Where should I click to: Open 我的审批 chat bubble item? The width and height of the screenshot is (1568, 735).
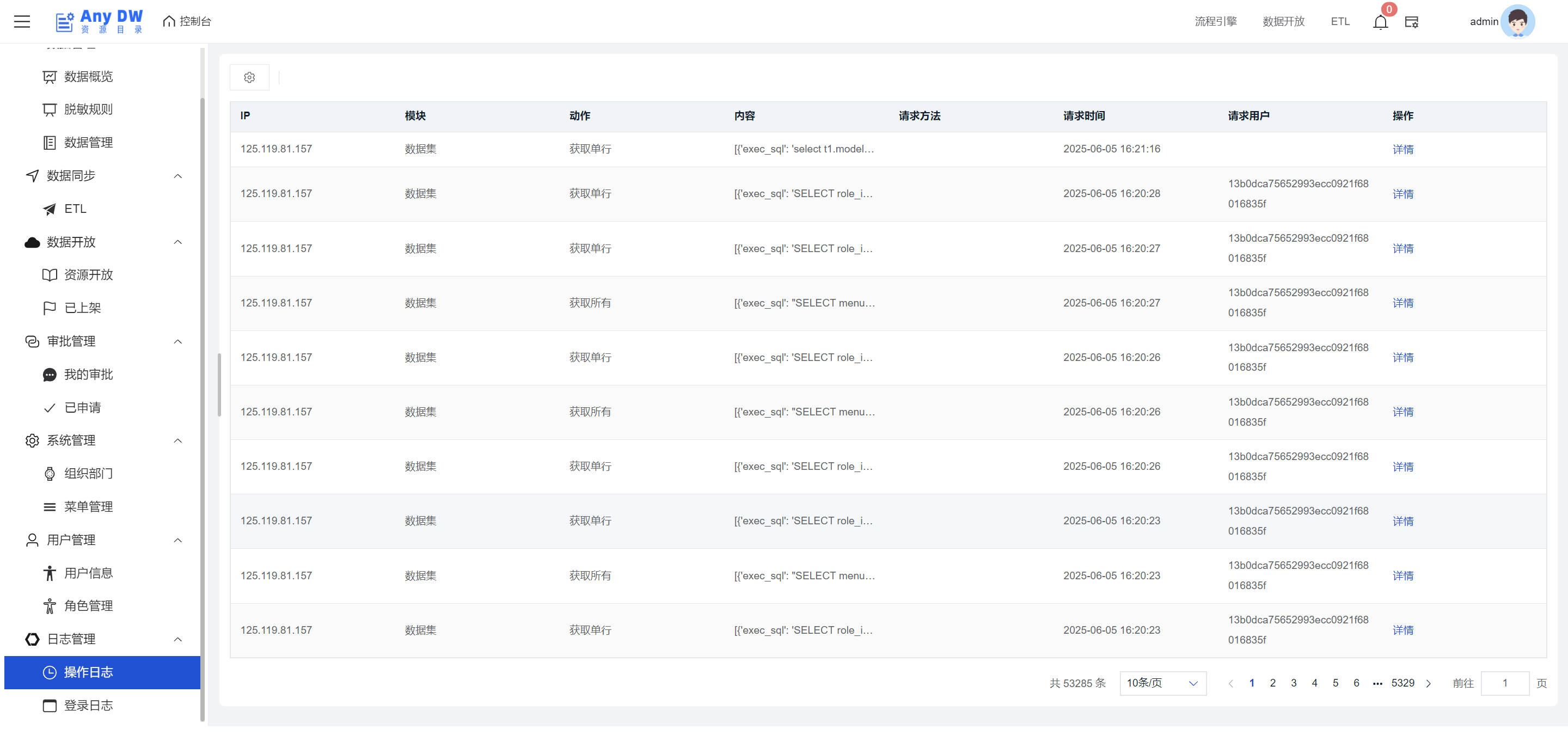[88, 374]
